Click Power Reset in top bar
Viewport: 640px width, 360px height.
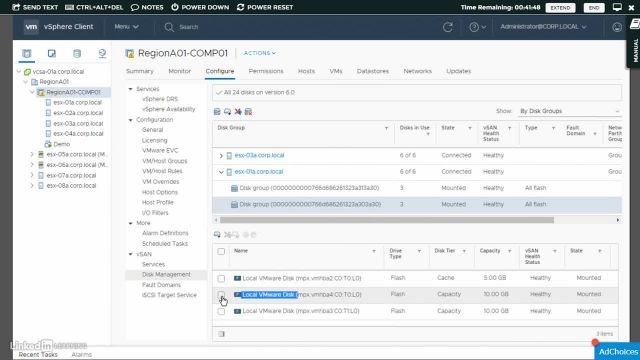tap(265, 7)
